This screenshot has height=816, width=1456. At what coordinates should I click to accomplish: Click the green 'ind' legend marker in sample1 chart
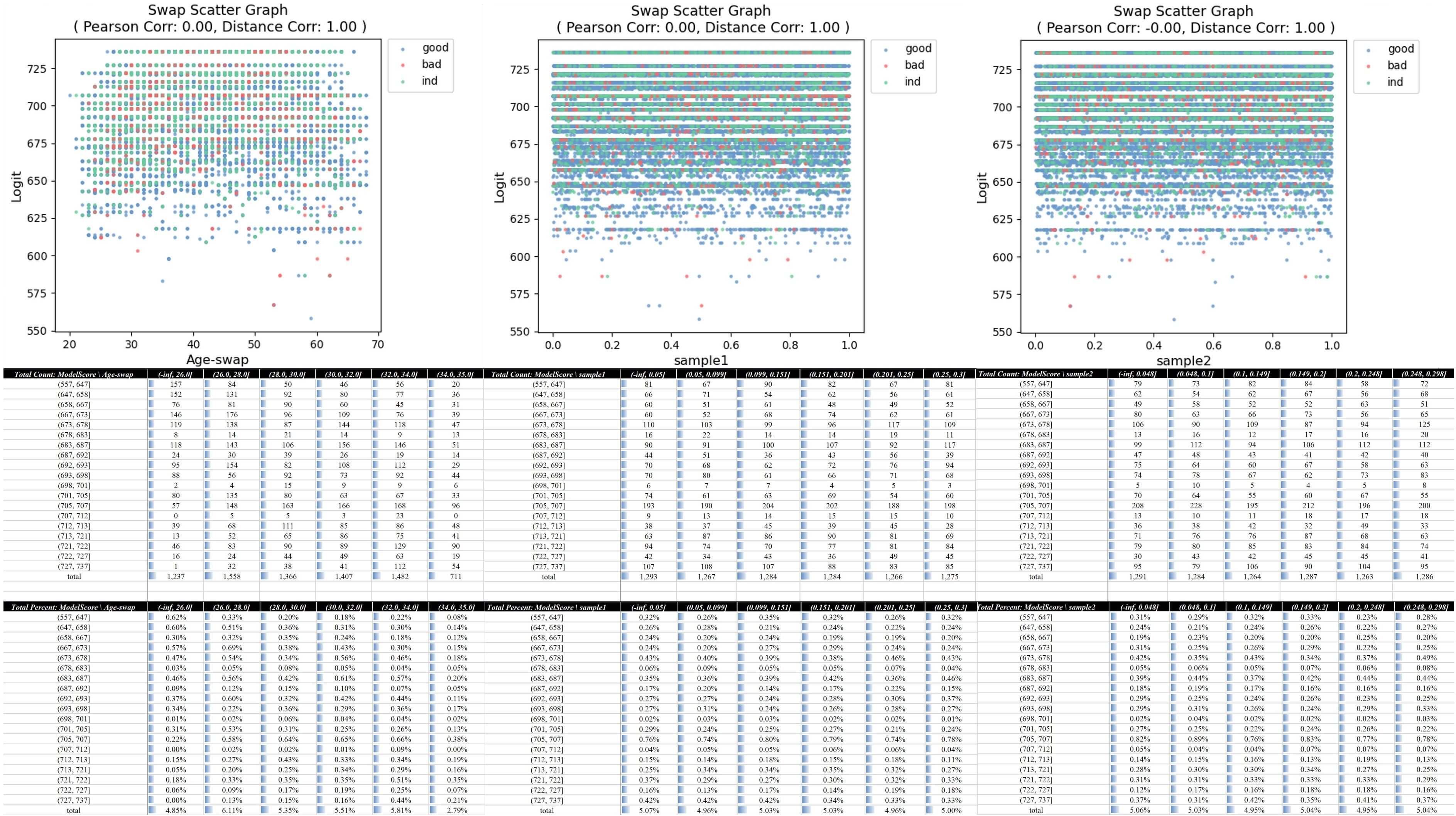pyautogui.click(x=886, y=83)
